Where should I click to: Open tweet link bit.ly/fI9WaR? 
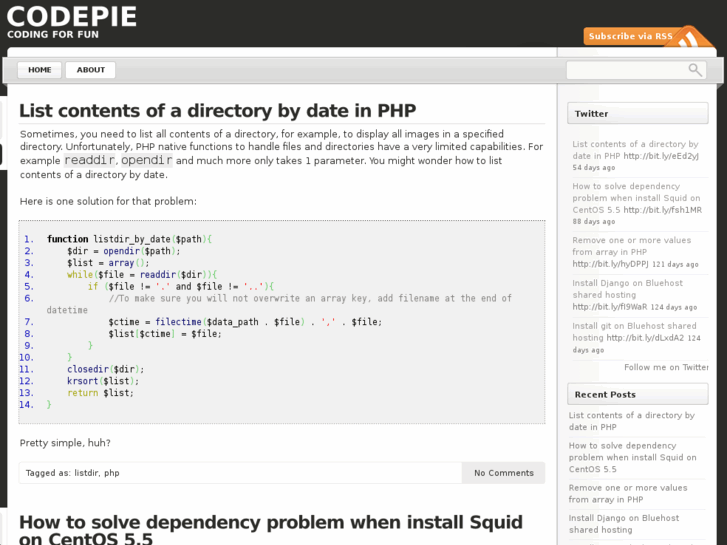(610, 307)
